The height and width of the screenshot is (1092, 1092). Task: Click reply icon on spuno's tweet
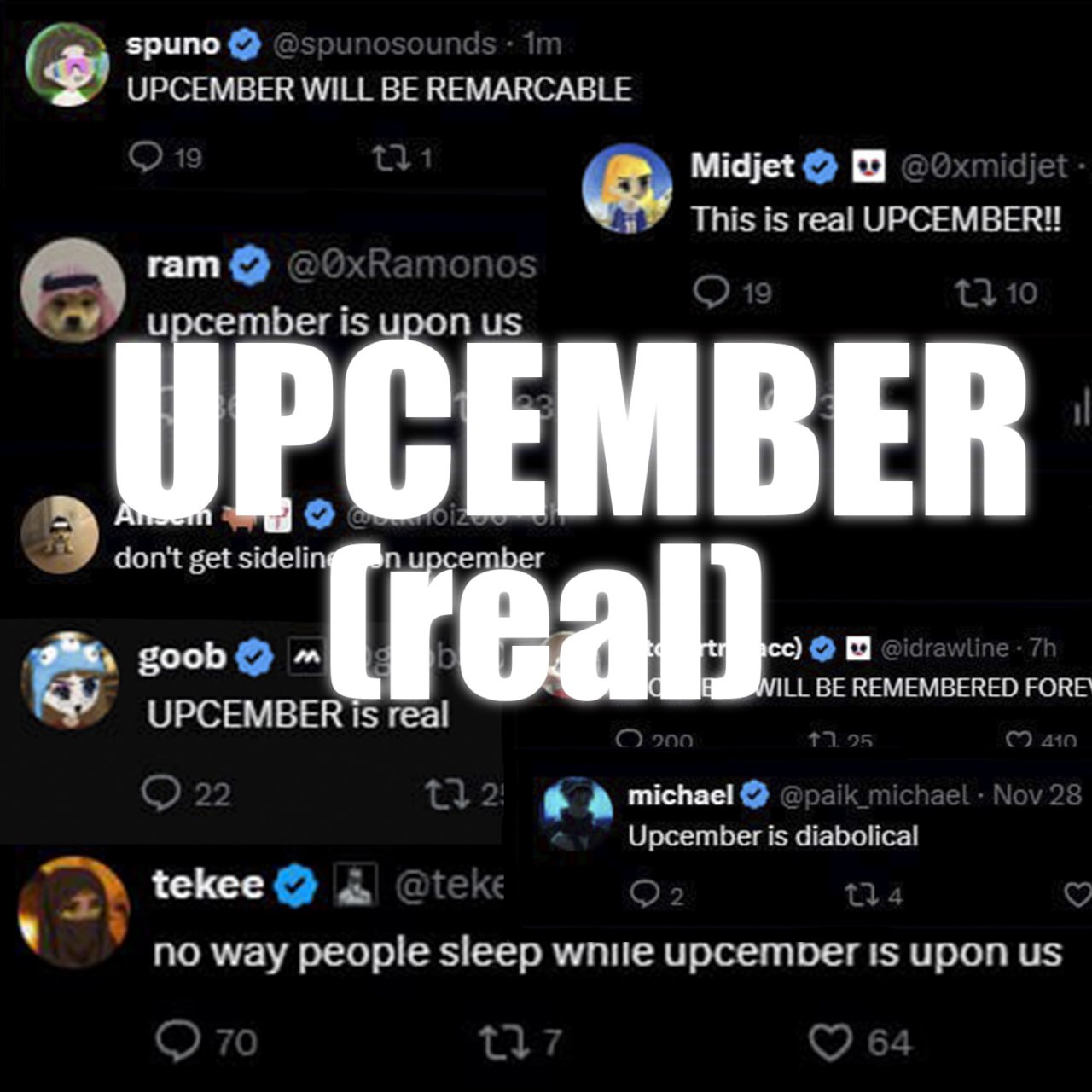click(x=145, y=156)
